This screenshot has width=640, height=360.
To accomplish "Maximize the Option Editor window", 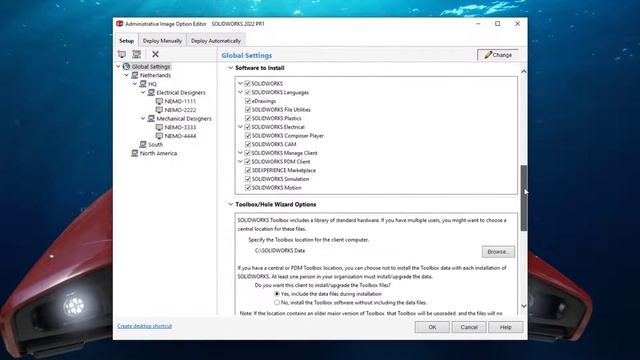I will pyautogui.click(x=498, y=24).
